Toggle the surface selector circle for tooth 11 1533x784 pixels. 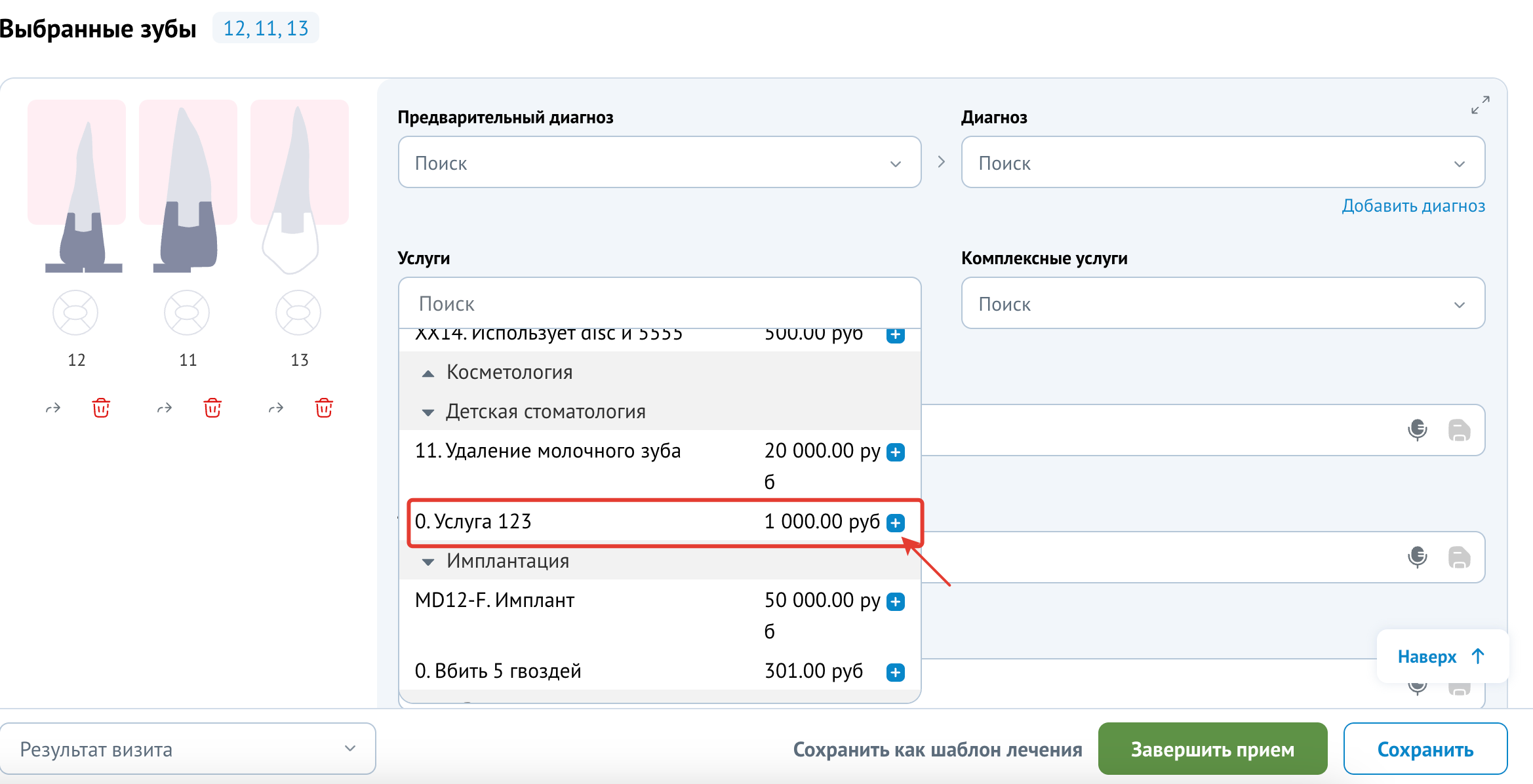pyautogui.click(x=187, y=313)
